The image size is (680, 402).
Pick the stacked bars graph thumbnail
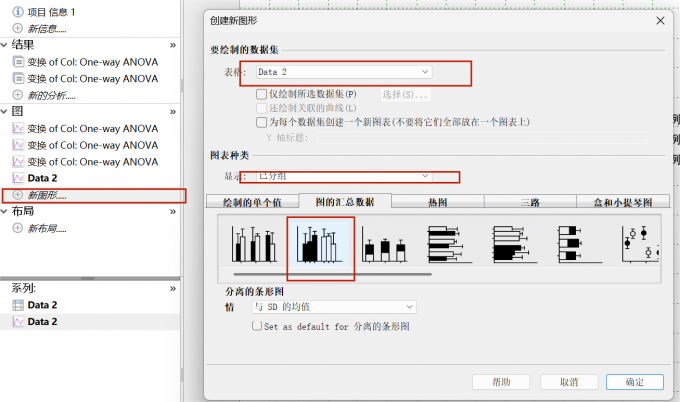tap(383, 244)
